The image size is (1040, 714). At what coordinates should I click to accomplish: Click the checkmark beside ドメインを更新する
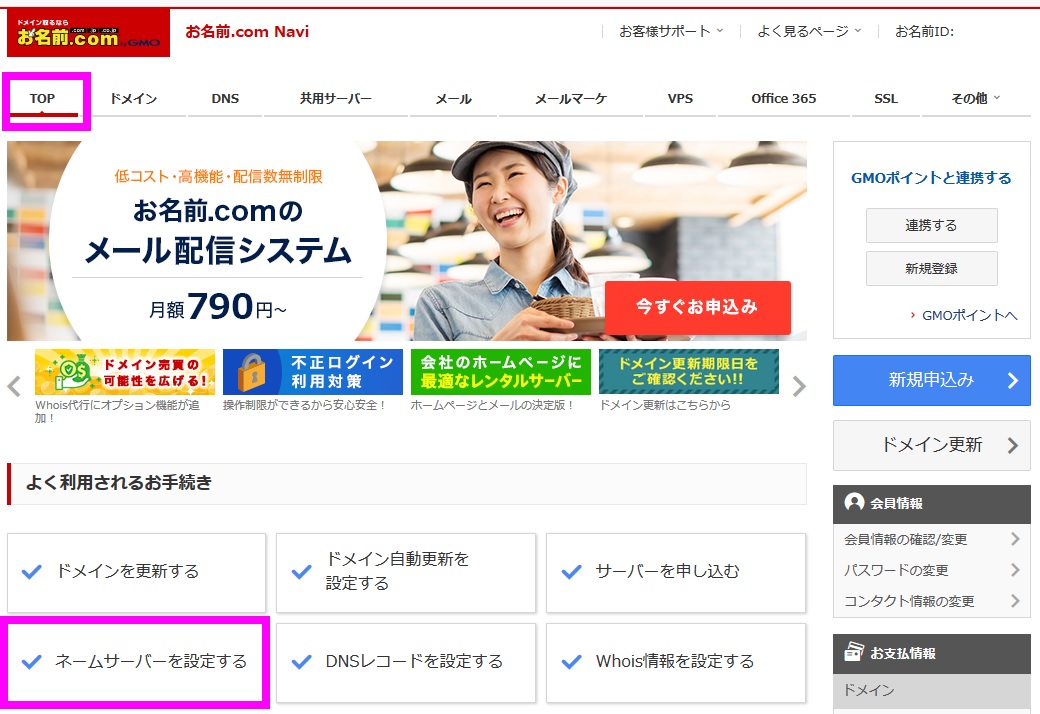coord(32,571)
